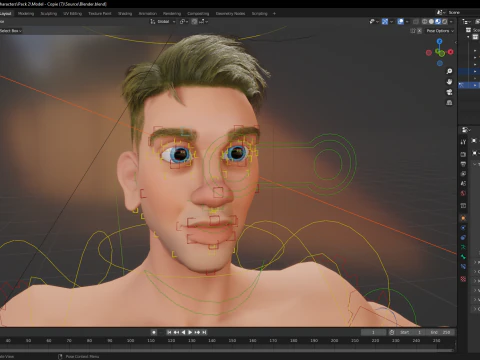Open the Bone Constraints properties tab
Viewport: 480px width, 360px height.
click(x=463, y=267)
